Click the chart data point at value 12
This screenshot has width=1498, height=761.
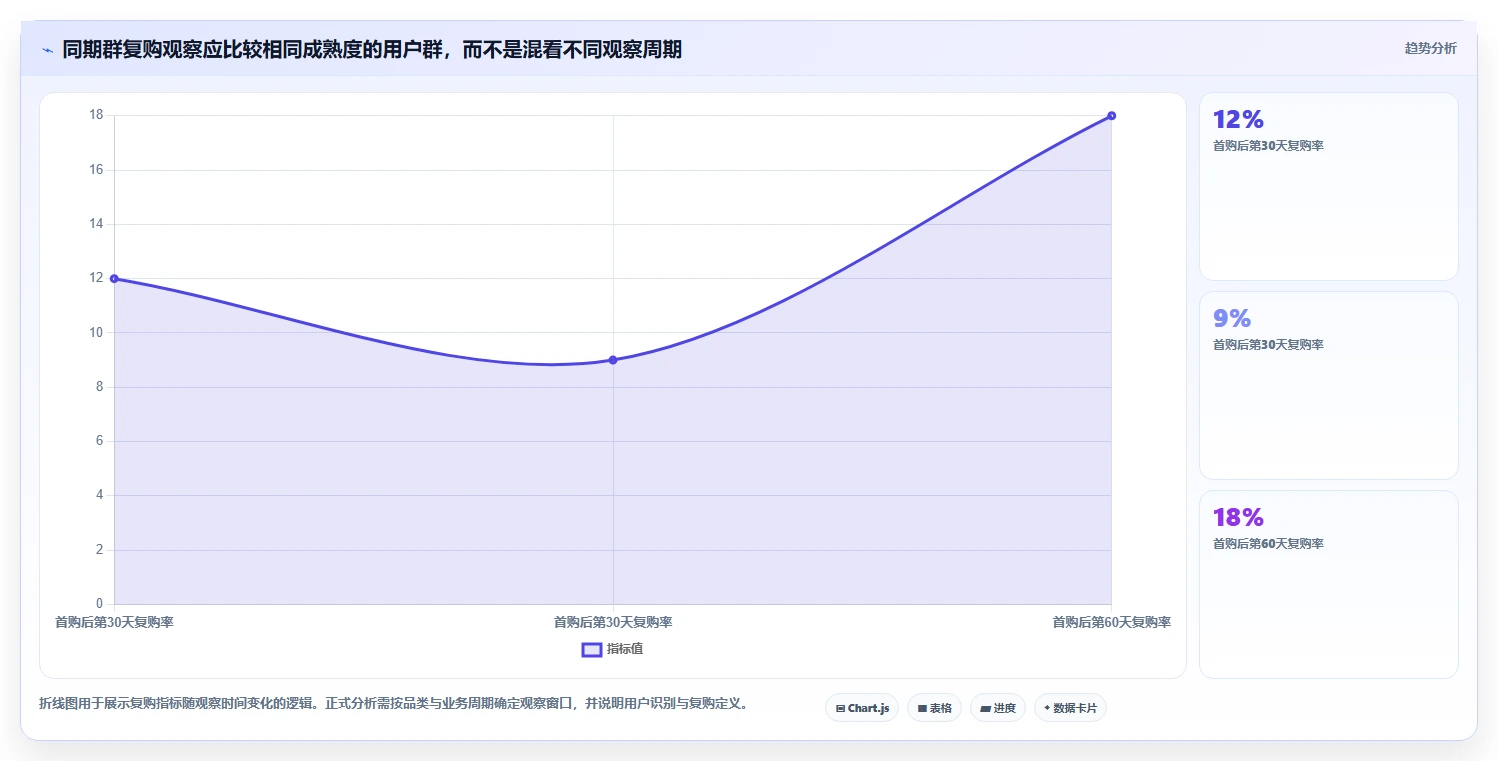tap(114, 278)
